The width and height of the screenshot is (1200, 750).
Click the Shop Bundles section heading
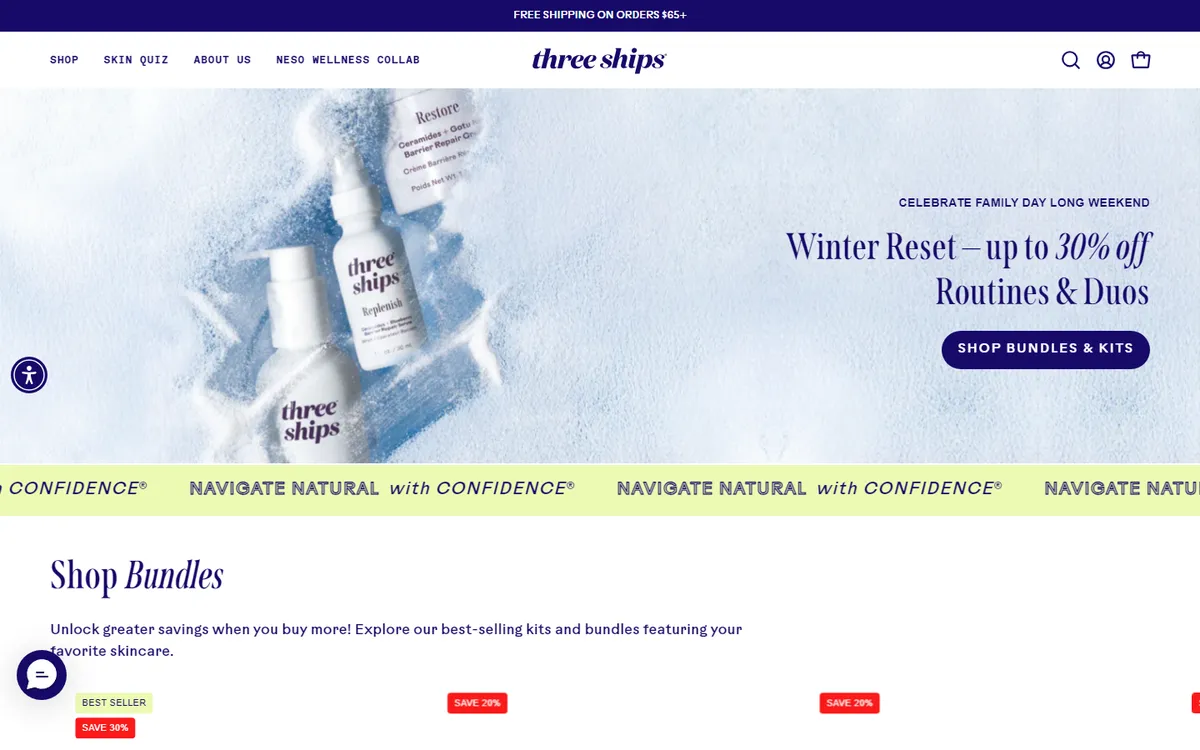click(x=137, y=575)
